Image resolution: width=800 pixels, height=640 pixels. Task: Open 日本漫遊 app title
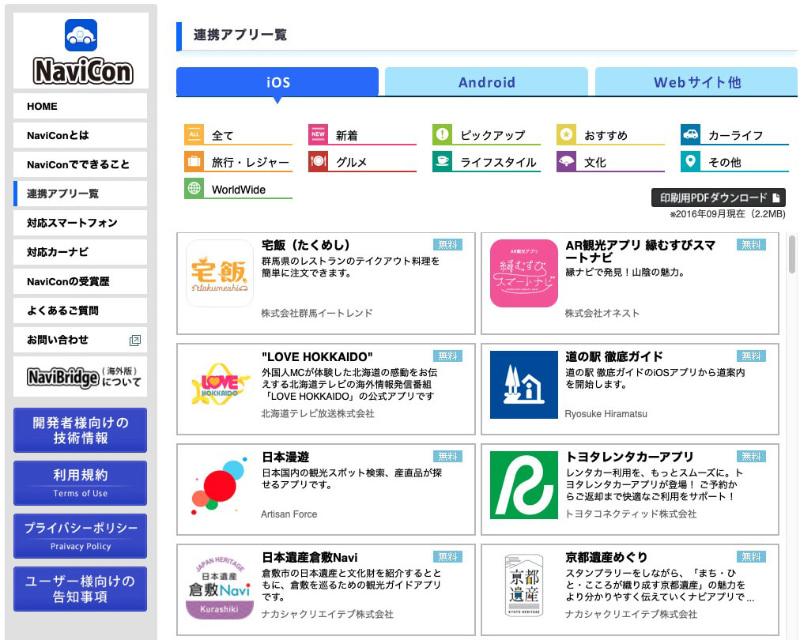pos(285,457)
